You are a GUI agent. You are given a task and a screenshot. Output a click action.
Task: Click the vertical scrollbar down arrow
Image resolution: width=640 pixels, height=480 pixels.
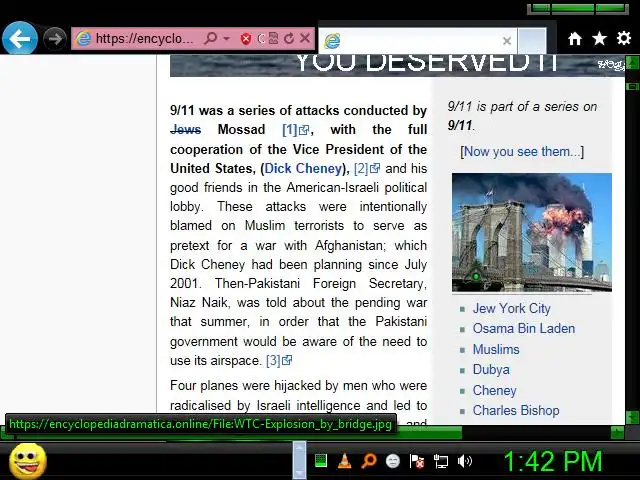coord(632,418)
